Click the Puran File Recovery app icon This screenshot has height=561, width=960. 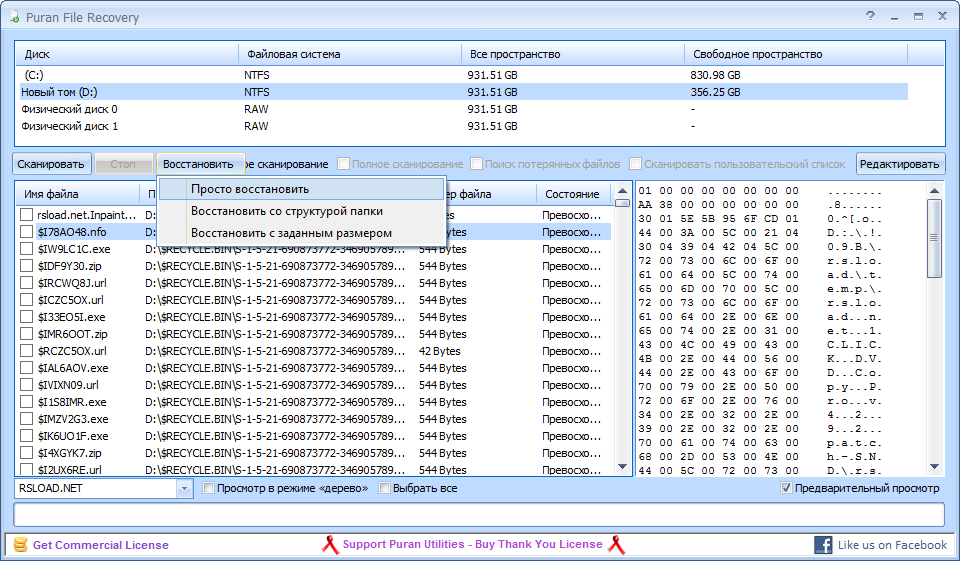point(13,17)
